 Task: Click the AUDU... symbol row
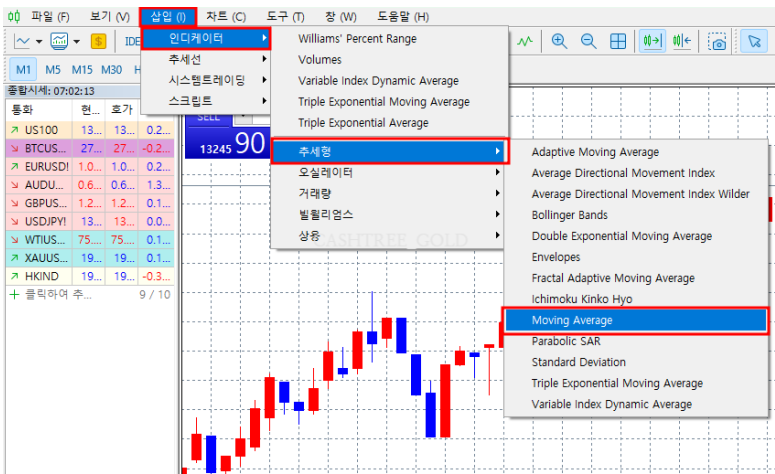(90, 185)
